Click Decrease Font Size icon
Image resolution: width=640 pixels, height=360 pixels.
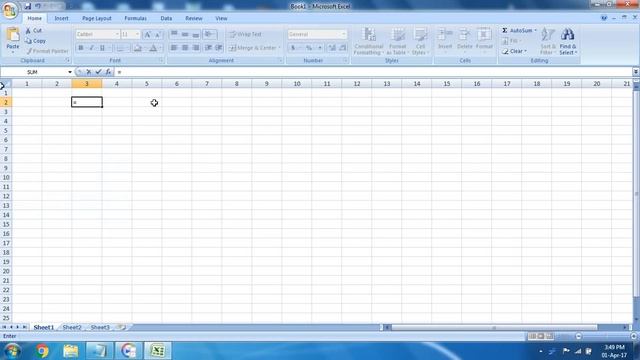158,34
